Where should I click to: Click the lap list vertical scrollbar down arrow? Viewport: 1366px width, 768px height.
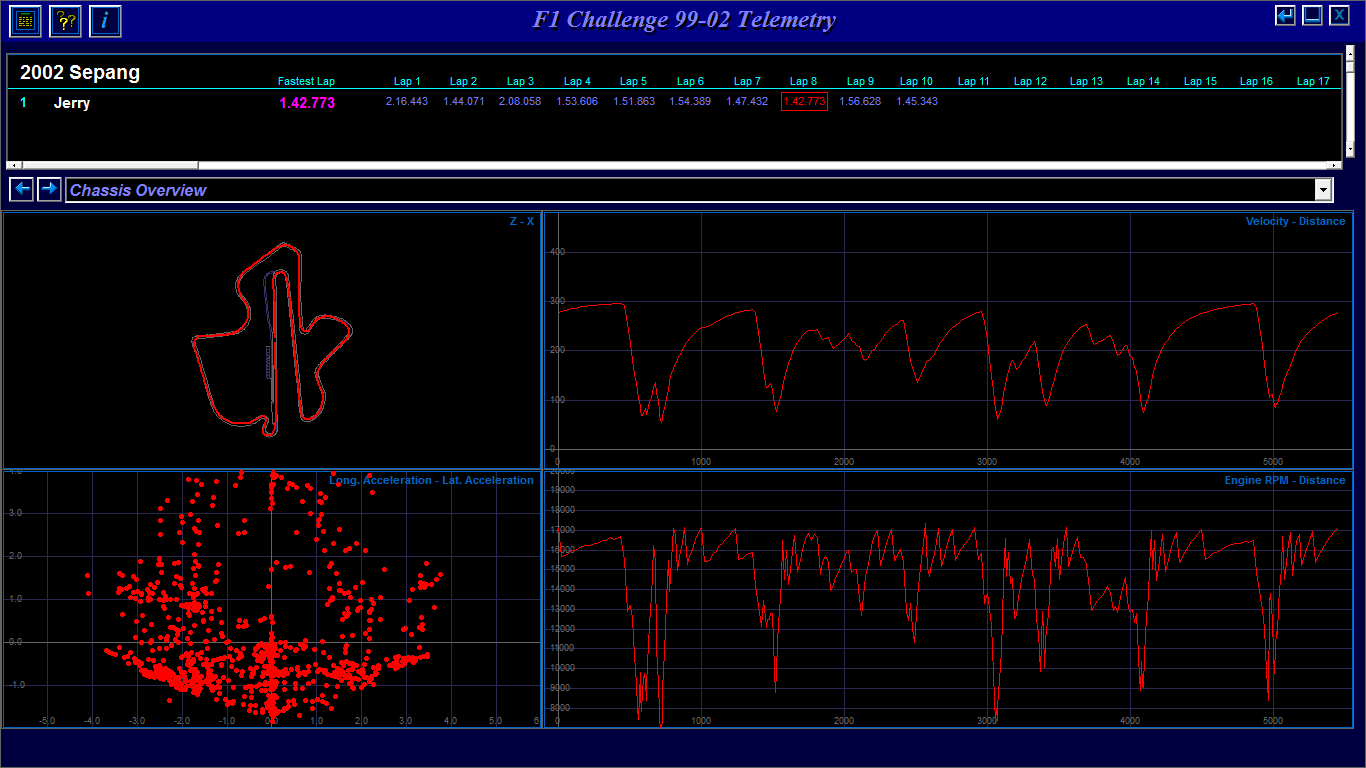coord(1350,150)
